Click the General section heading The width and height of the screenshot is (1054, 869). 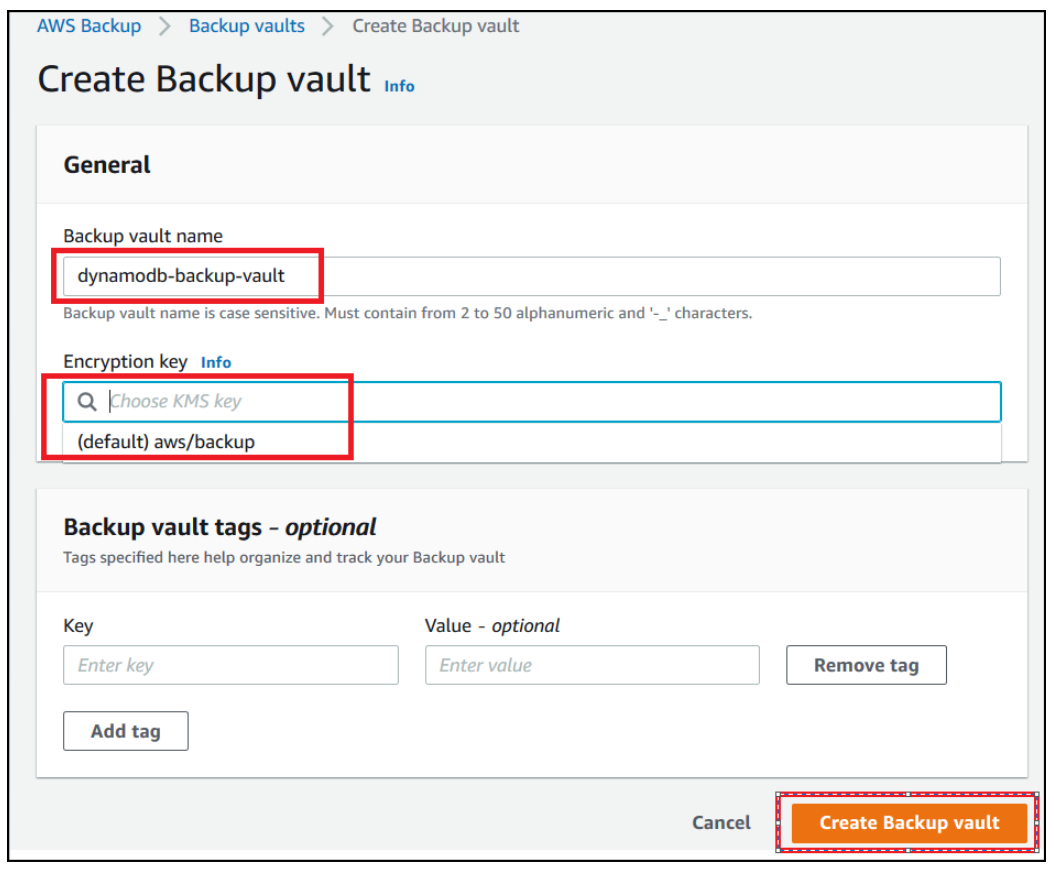(107, 165)
